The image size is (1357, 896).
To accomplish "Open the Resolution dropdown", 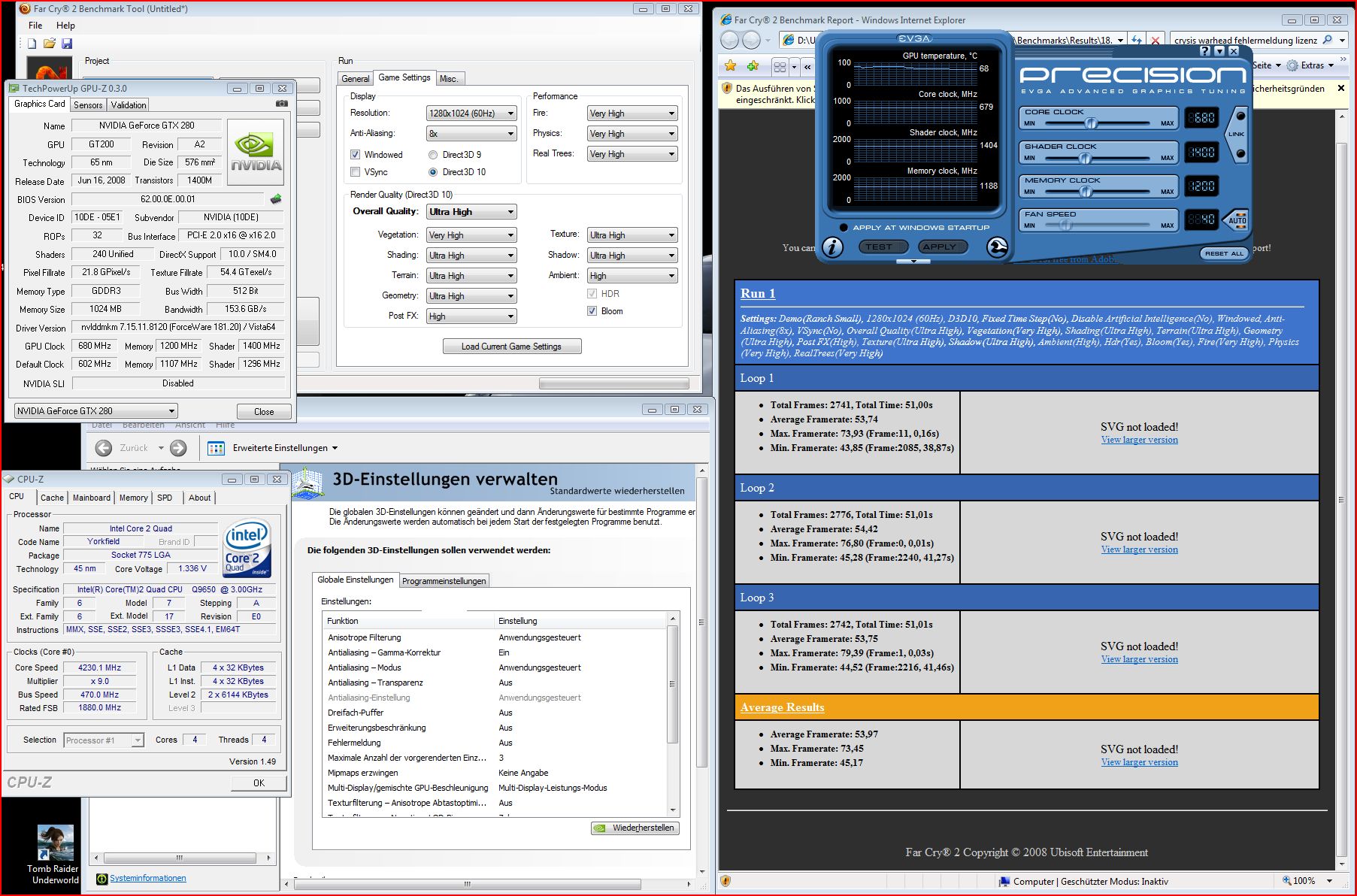I will (x=471, y=114).
